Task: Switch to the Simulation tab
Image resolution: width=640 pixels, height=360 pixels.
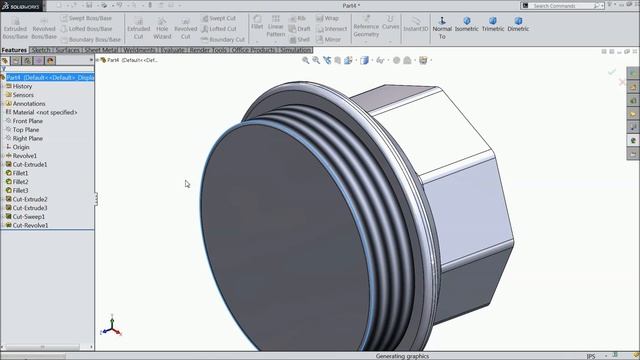Action: pyautogui.click(x=296, y=50)
